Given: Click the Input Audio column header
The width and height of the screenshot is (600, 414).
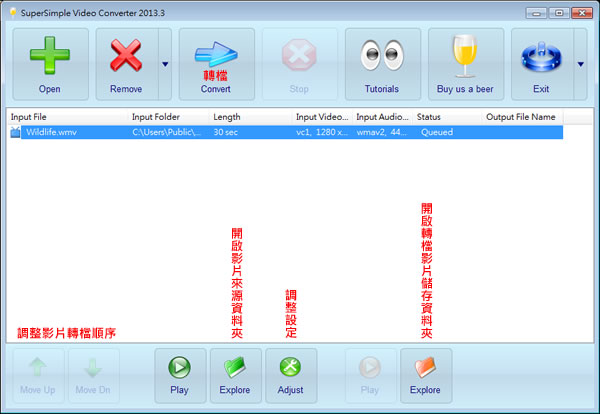Looking at the screenshot, I should [x=382, y=117].
